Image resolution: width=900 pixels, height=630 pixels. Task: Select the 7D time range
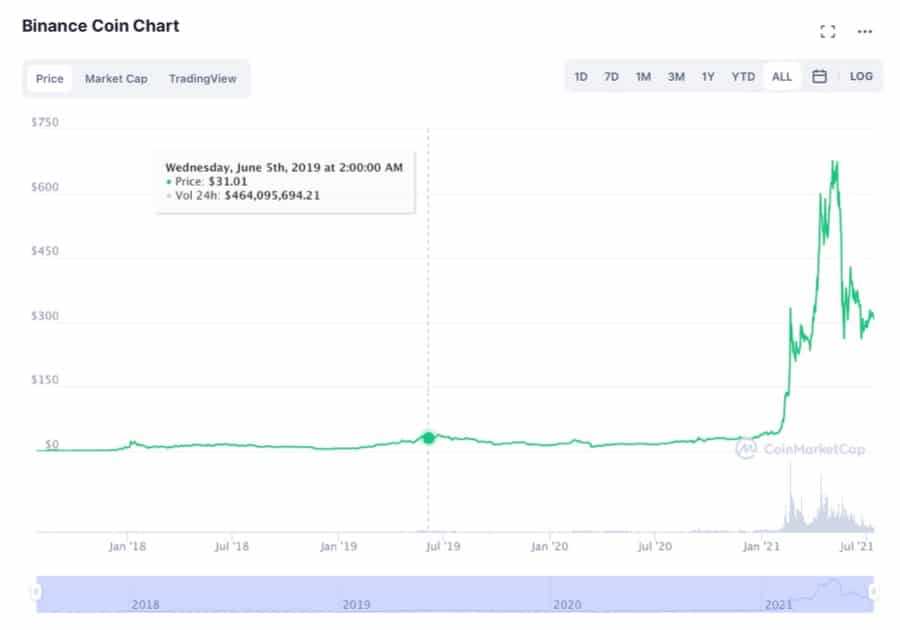(x=611, y=76)
